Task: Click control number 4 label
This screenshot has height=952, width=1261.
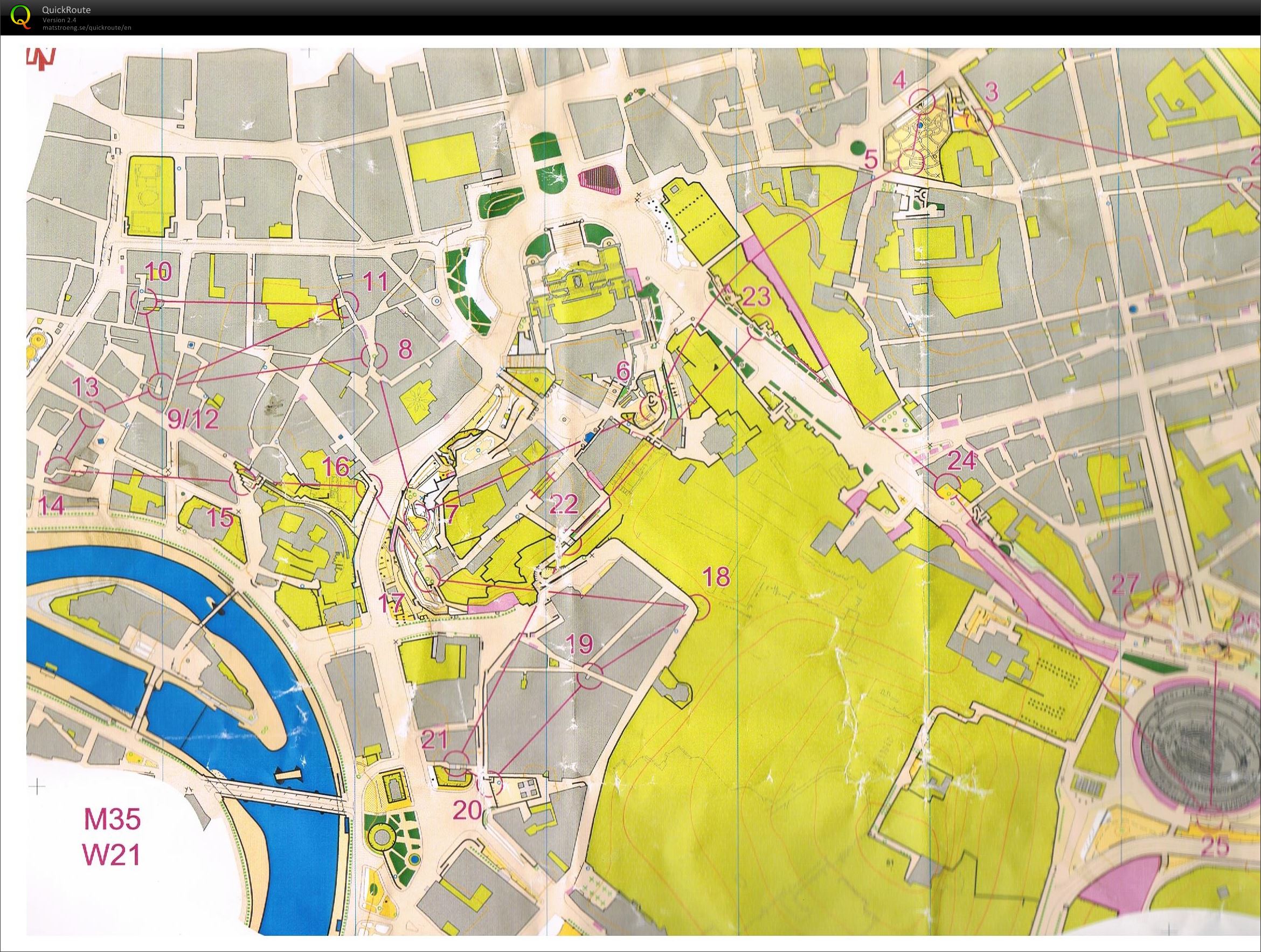Action: pyautogui.click(x=899, y=80)
